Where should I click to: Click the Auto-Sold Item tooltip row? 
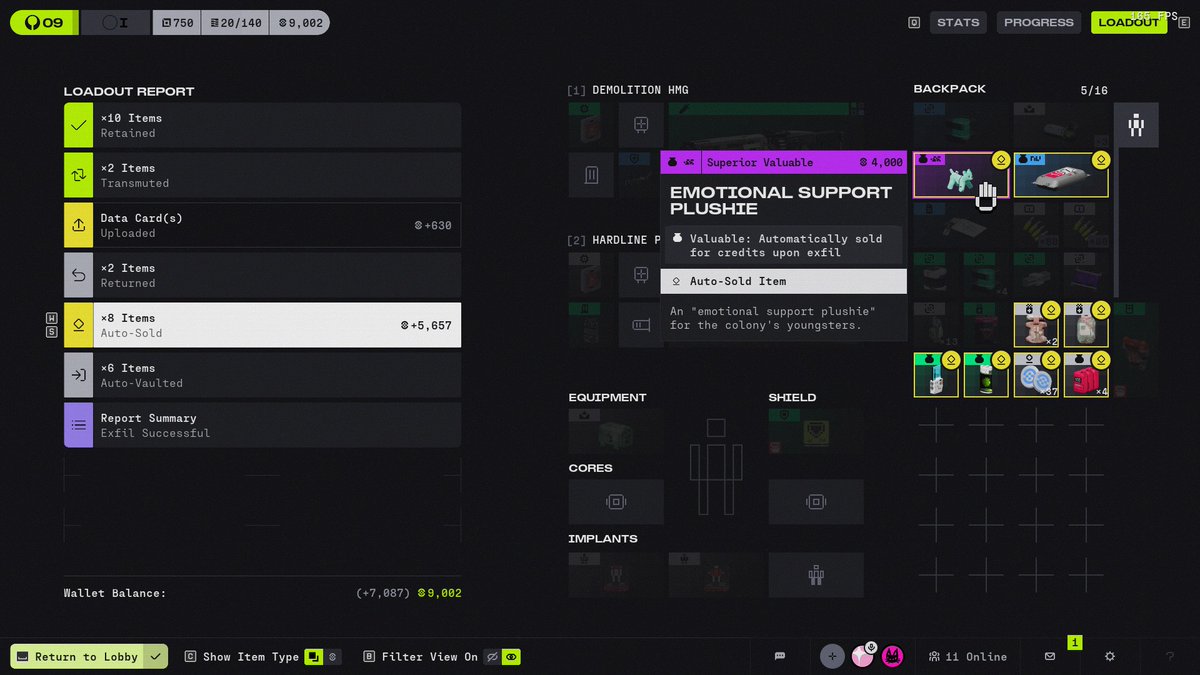[x=784, y=281]
